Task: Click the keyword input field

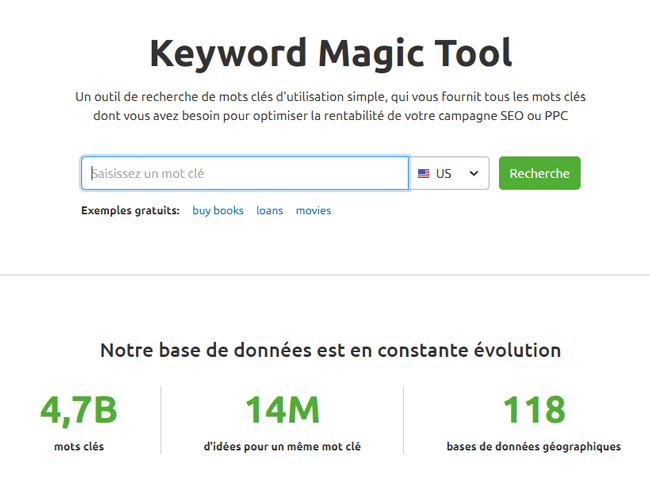Action: point(245,173)
